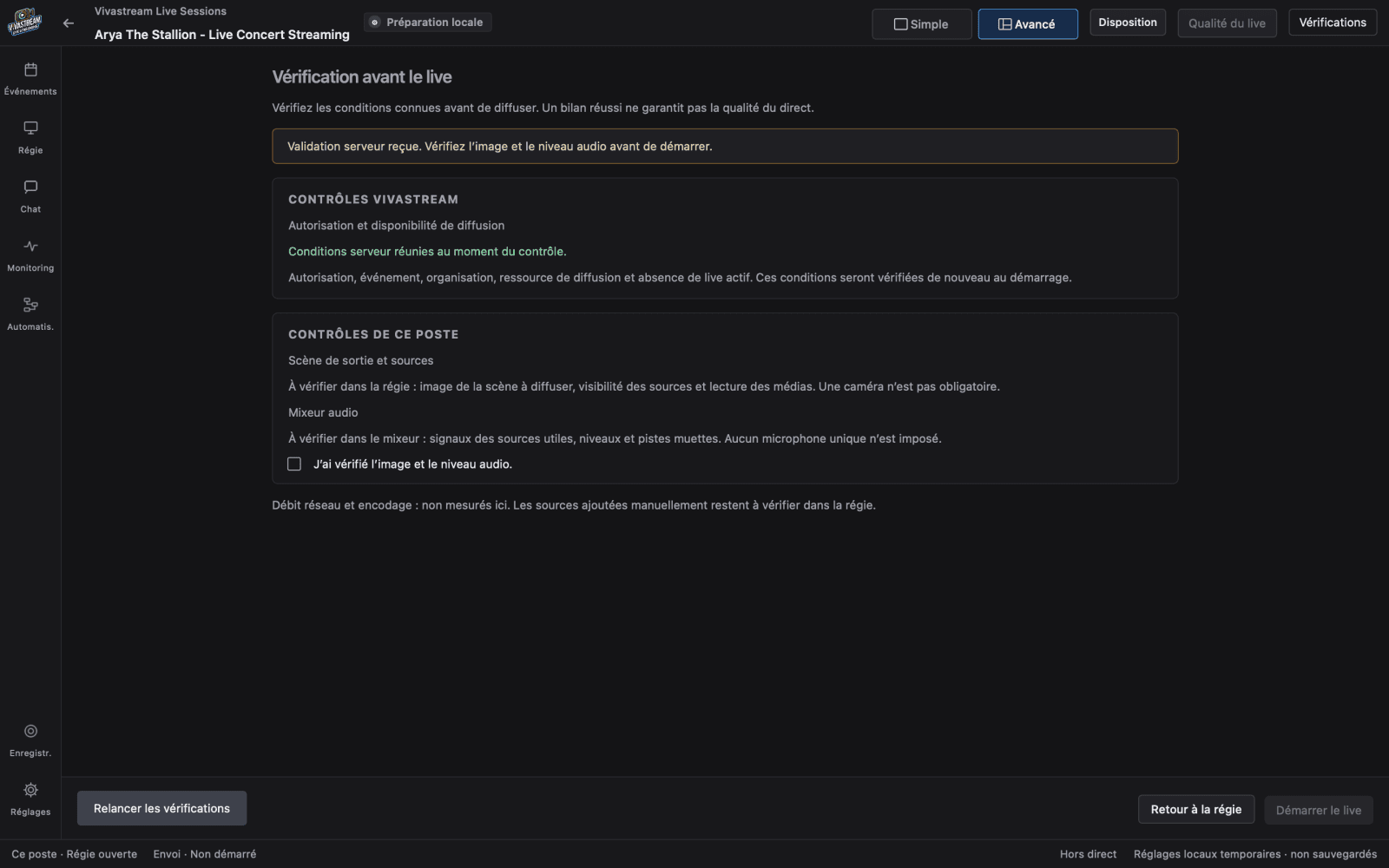Click the back arrow icon

[x=69, y=23]
